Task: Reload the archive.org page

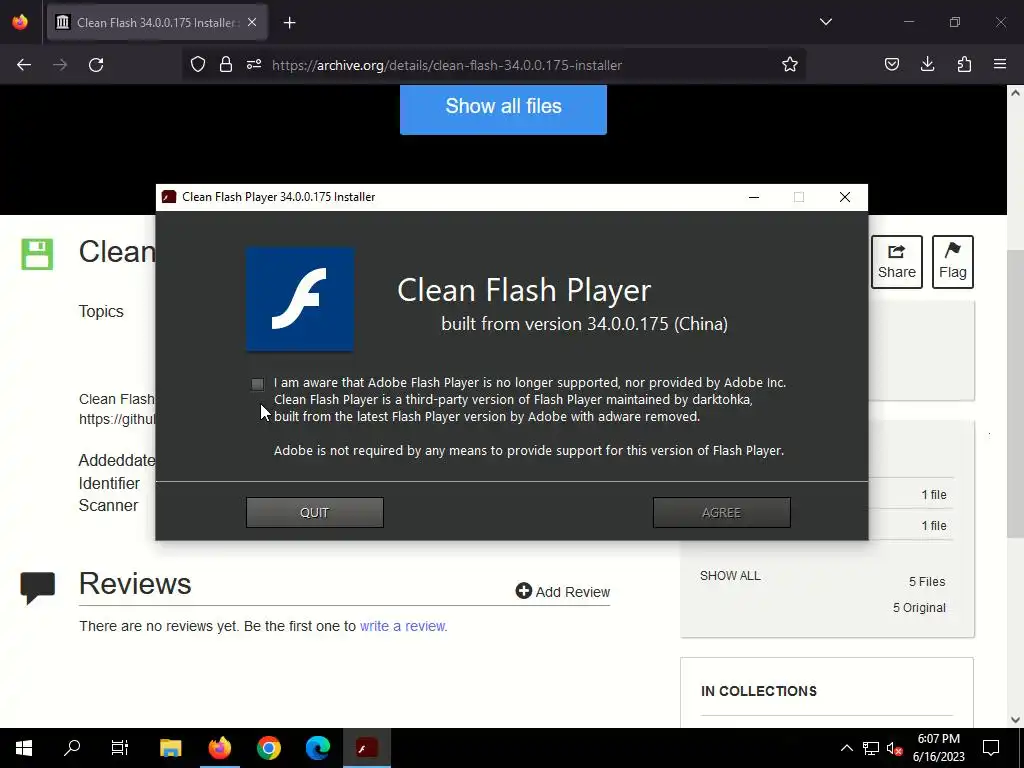Action: 96,65
